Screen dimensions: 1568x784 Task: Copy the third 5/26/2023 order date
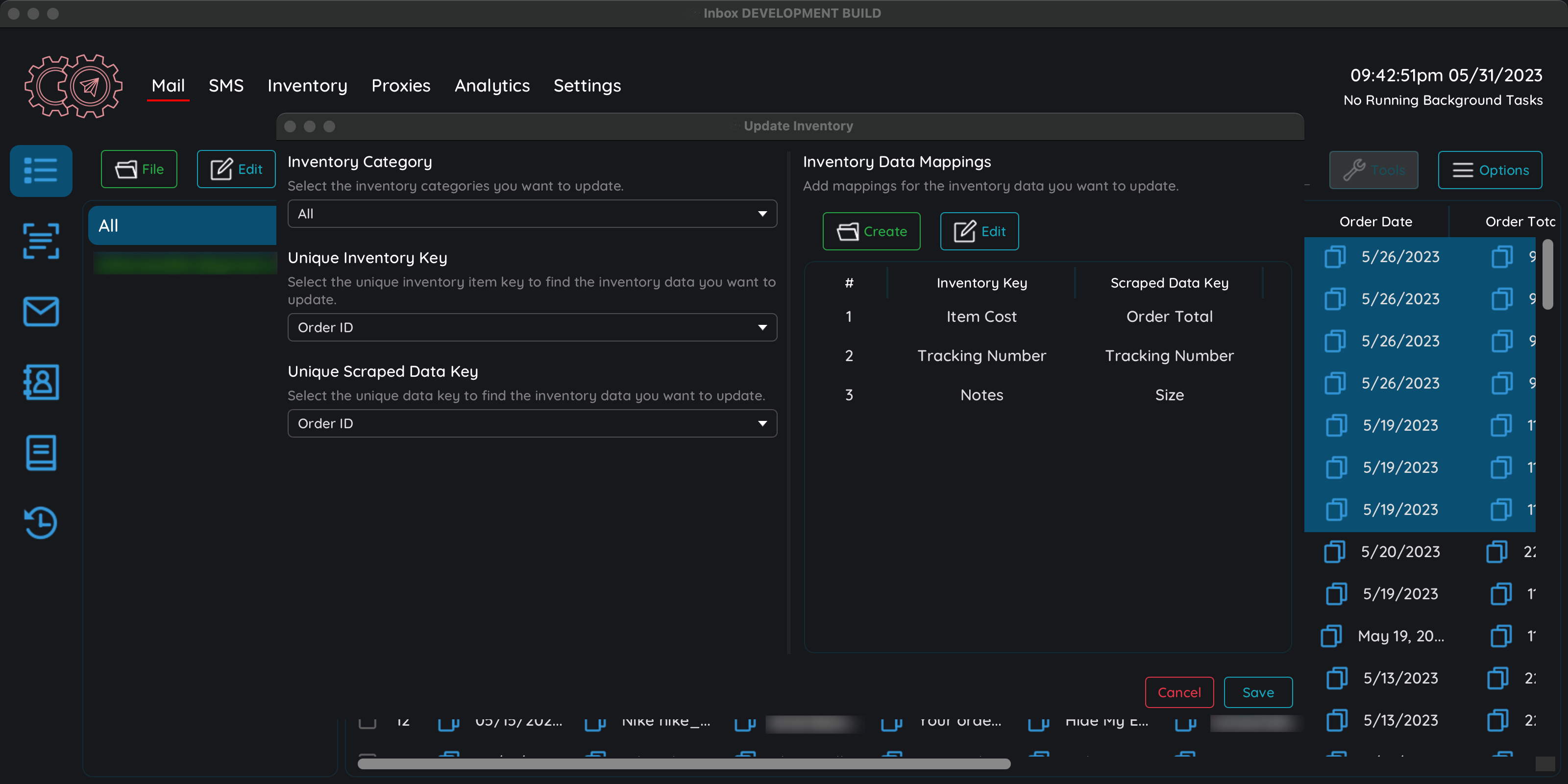pyautogui.click(x=1335, y=341)
